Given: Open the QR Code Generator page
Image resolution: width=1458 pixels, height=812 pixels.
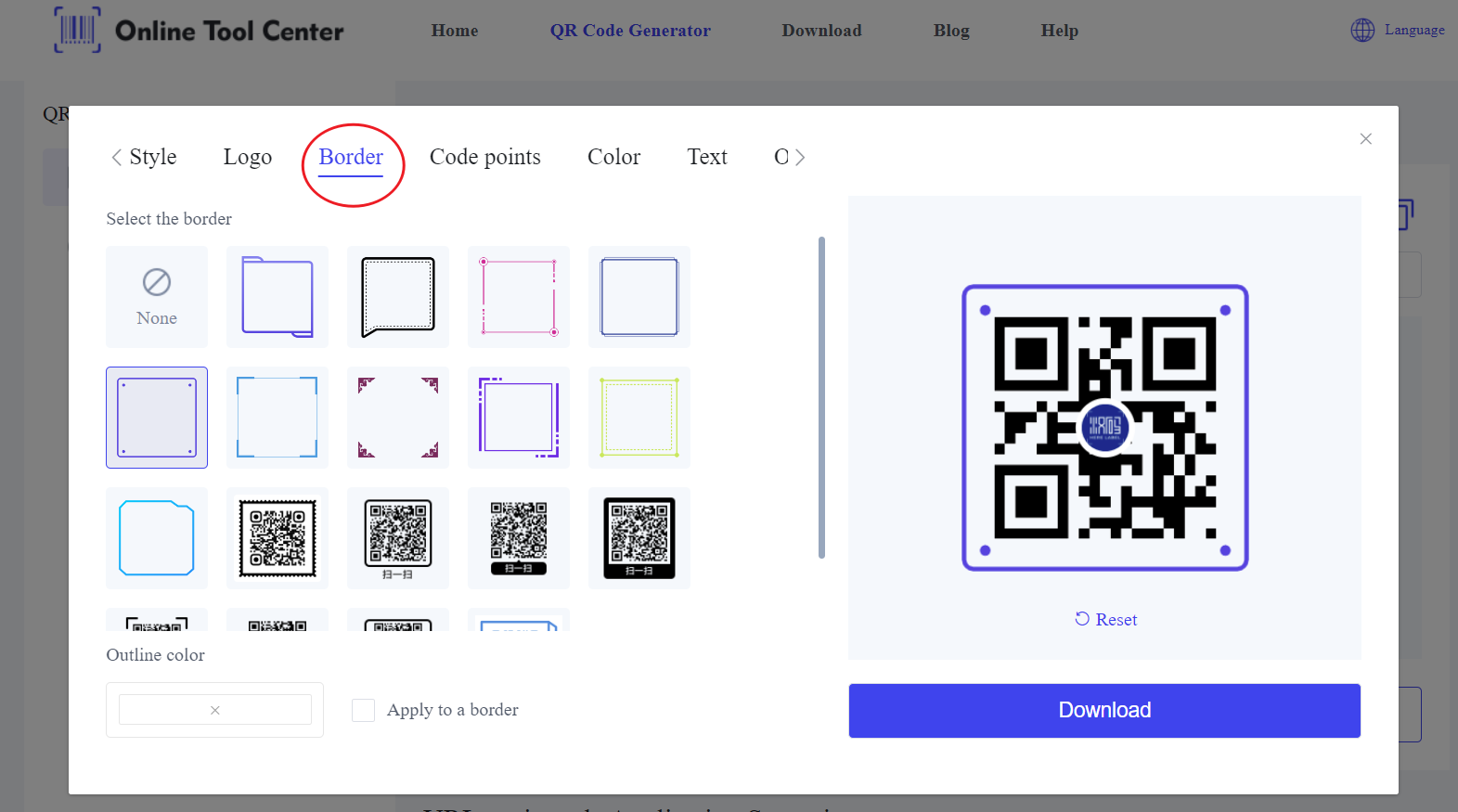Looking at the screenshot, I should tap(630, 31).
